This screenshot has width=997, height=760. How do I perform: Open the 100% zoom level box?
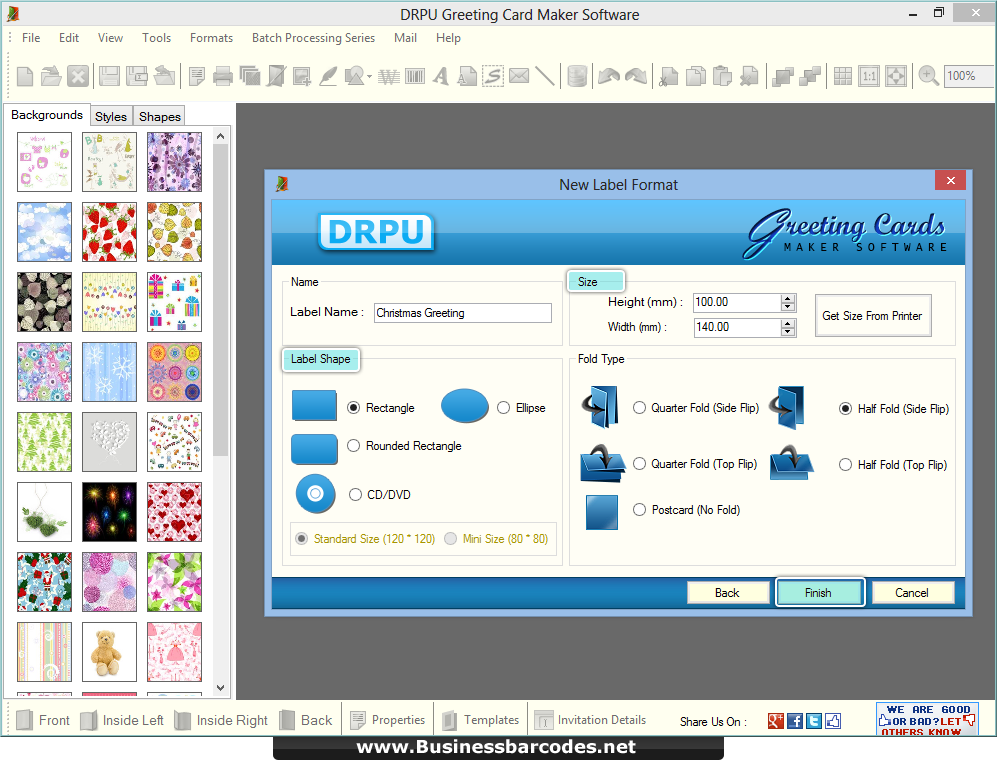(968, 76)
